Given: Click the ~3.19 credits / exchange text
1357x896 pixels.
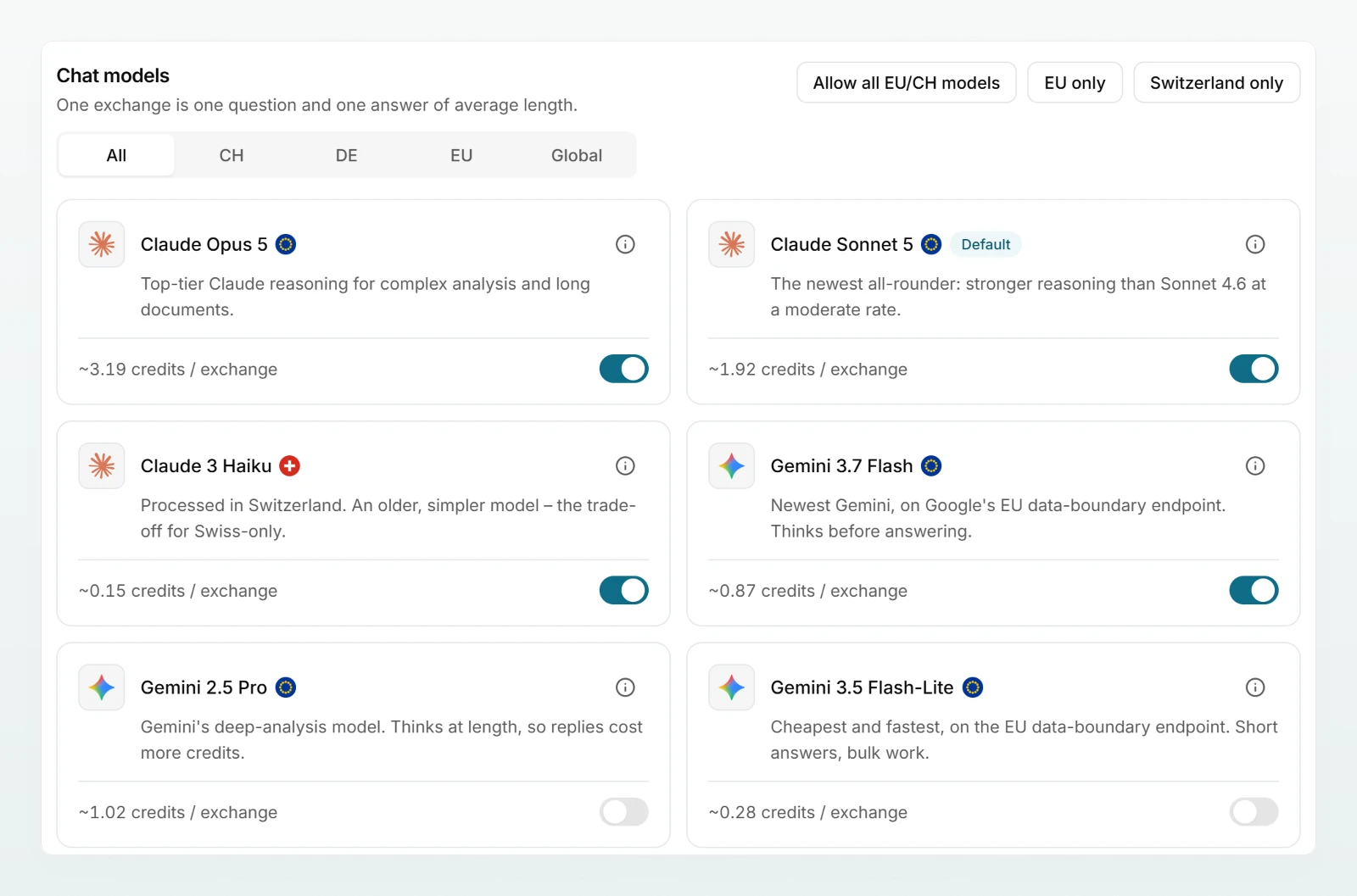Looking at the screenshot, I should pyautogui.click(x=178, y=369).
